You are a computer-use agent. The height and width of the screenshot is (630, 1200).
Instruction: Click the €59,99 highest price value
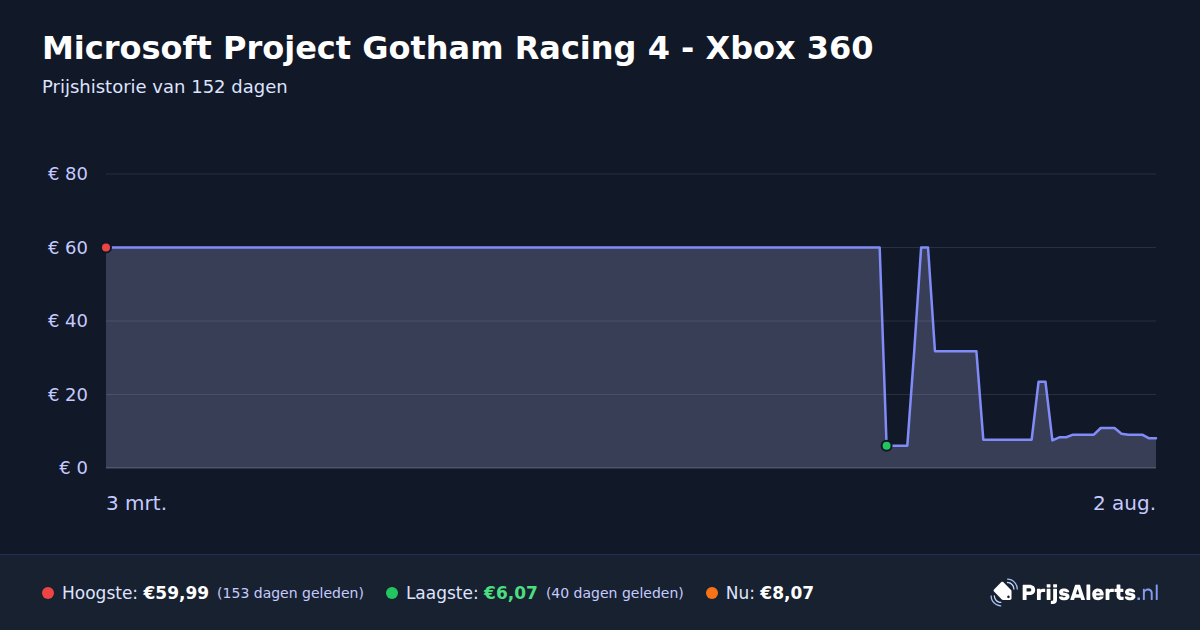tap(176, 593)
